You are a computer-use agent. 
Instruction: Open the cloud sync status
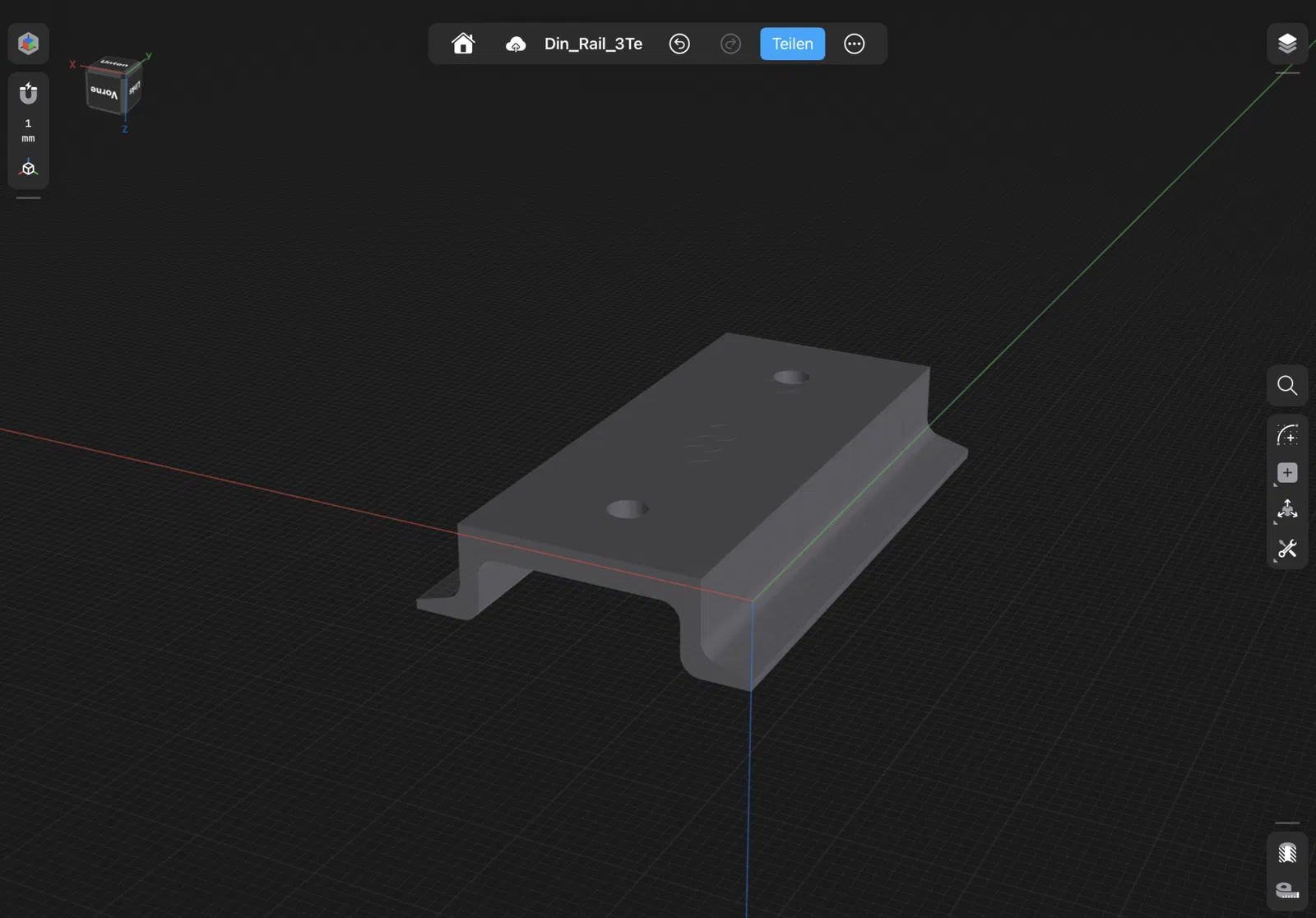click(x=516, y=44)
